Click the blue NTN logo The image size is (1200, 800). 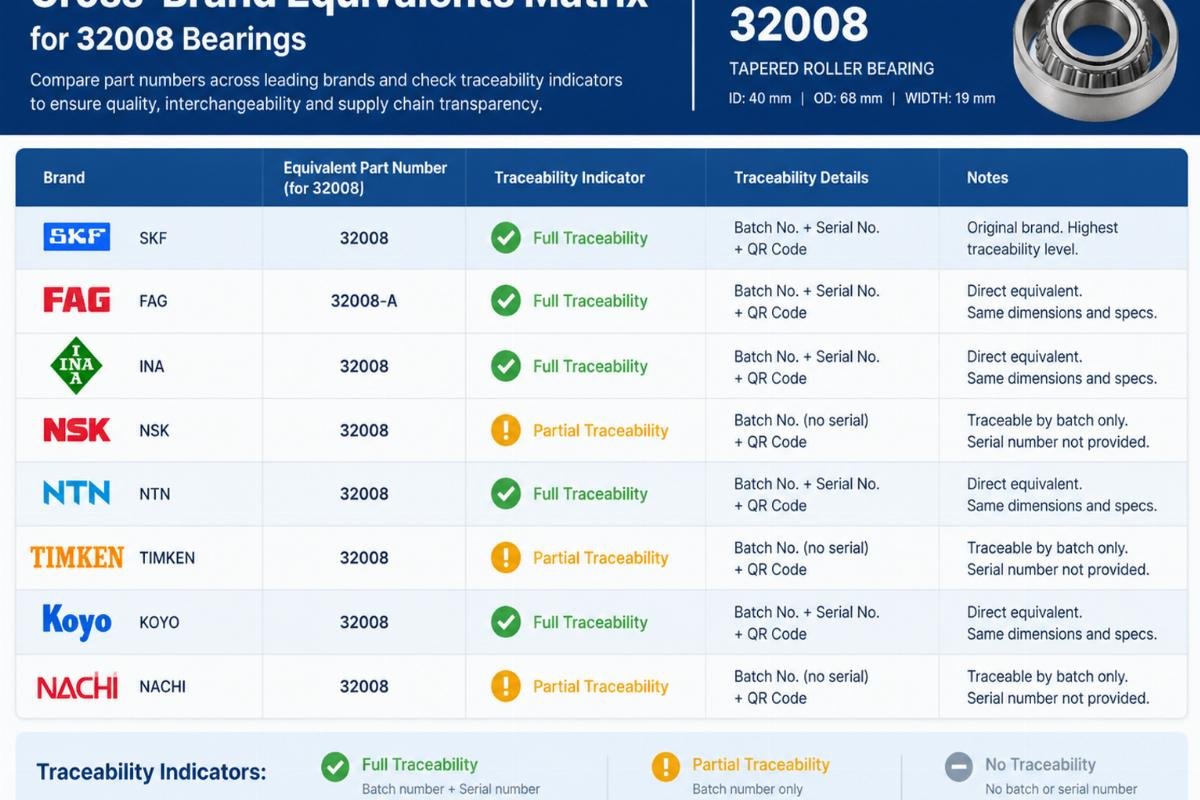(x=77, y=493)
